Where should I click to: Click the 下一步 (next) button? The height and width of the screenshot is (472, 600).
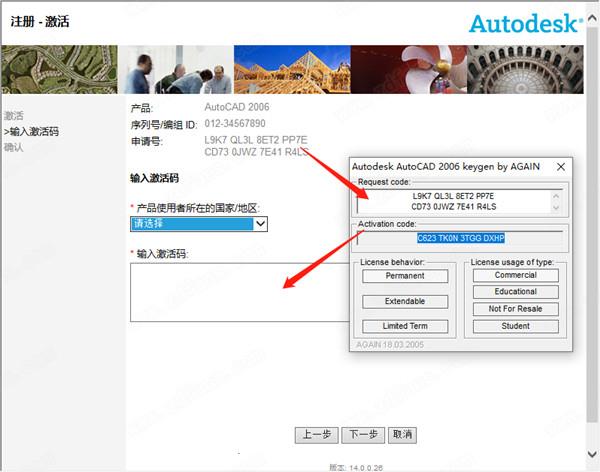pos(363,435)
